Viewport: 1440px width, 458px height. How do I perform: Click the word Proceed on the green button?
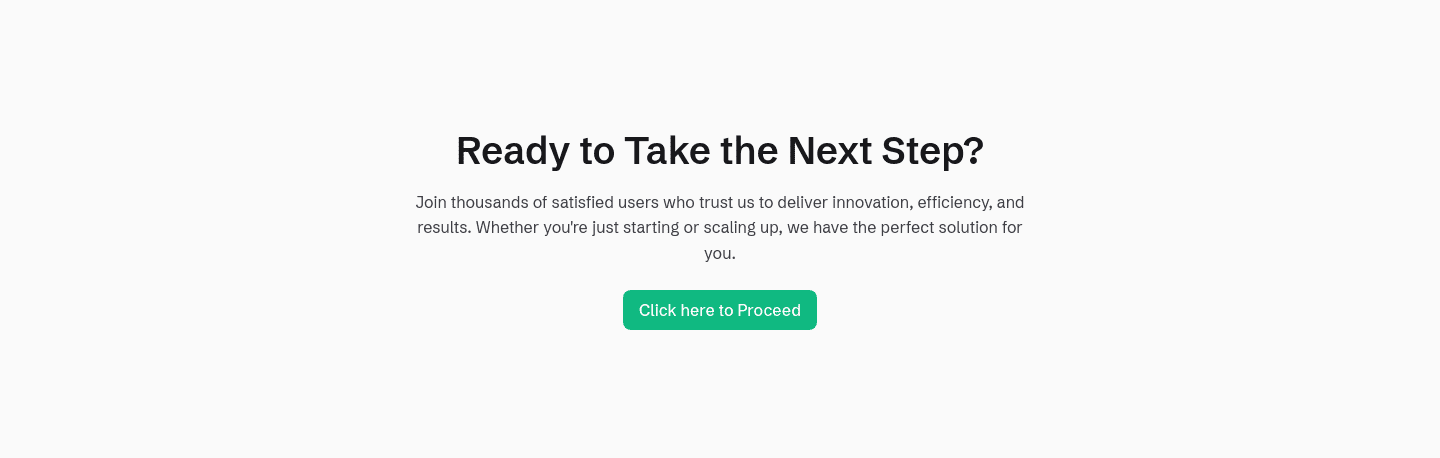769,310
